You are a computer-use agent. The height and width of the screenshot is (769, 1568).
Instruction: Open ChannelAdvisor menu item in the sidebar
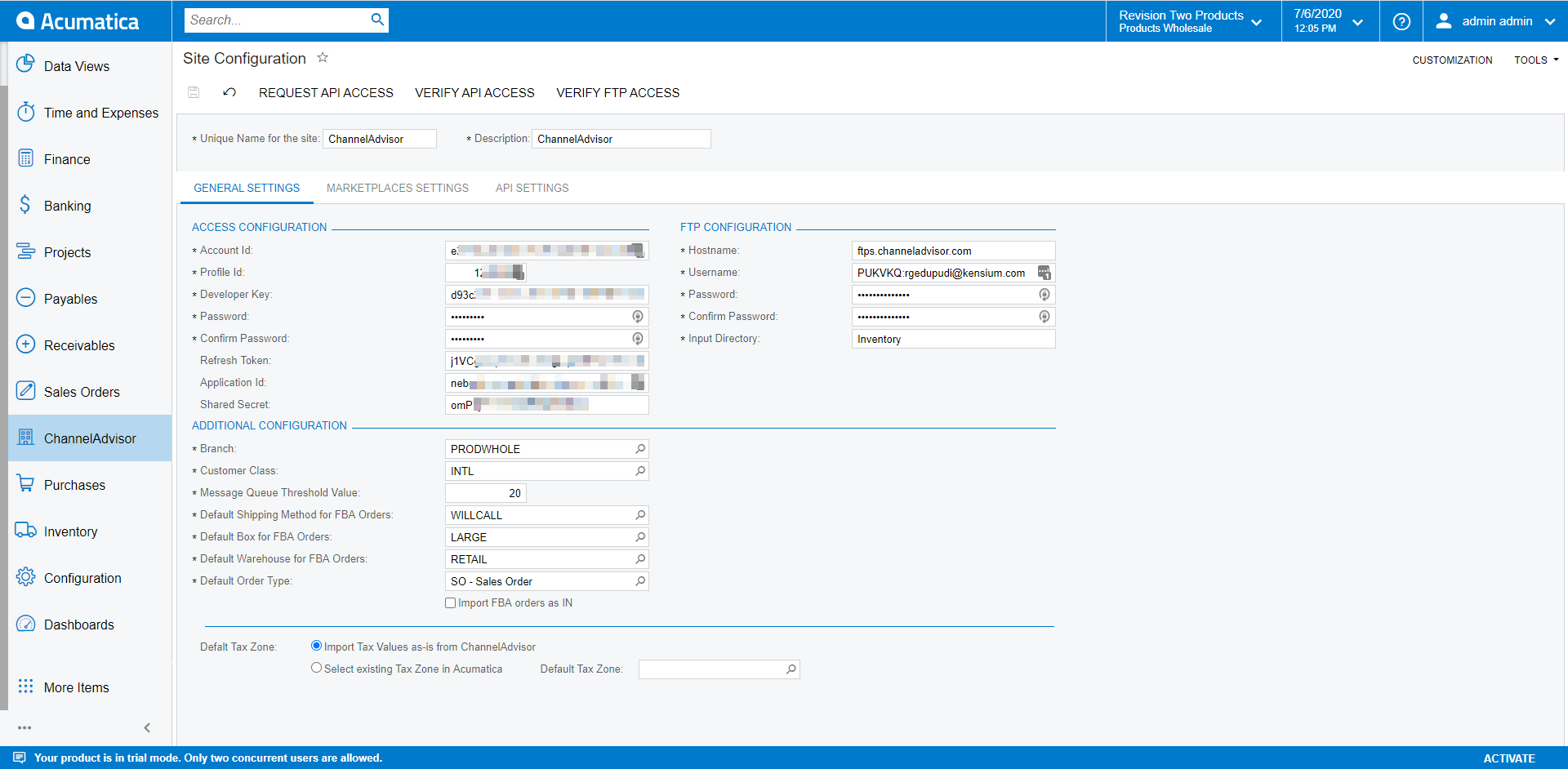(90, 438)
